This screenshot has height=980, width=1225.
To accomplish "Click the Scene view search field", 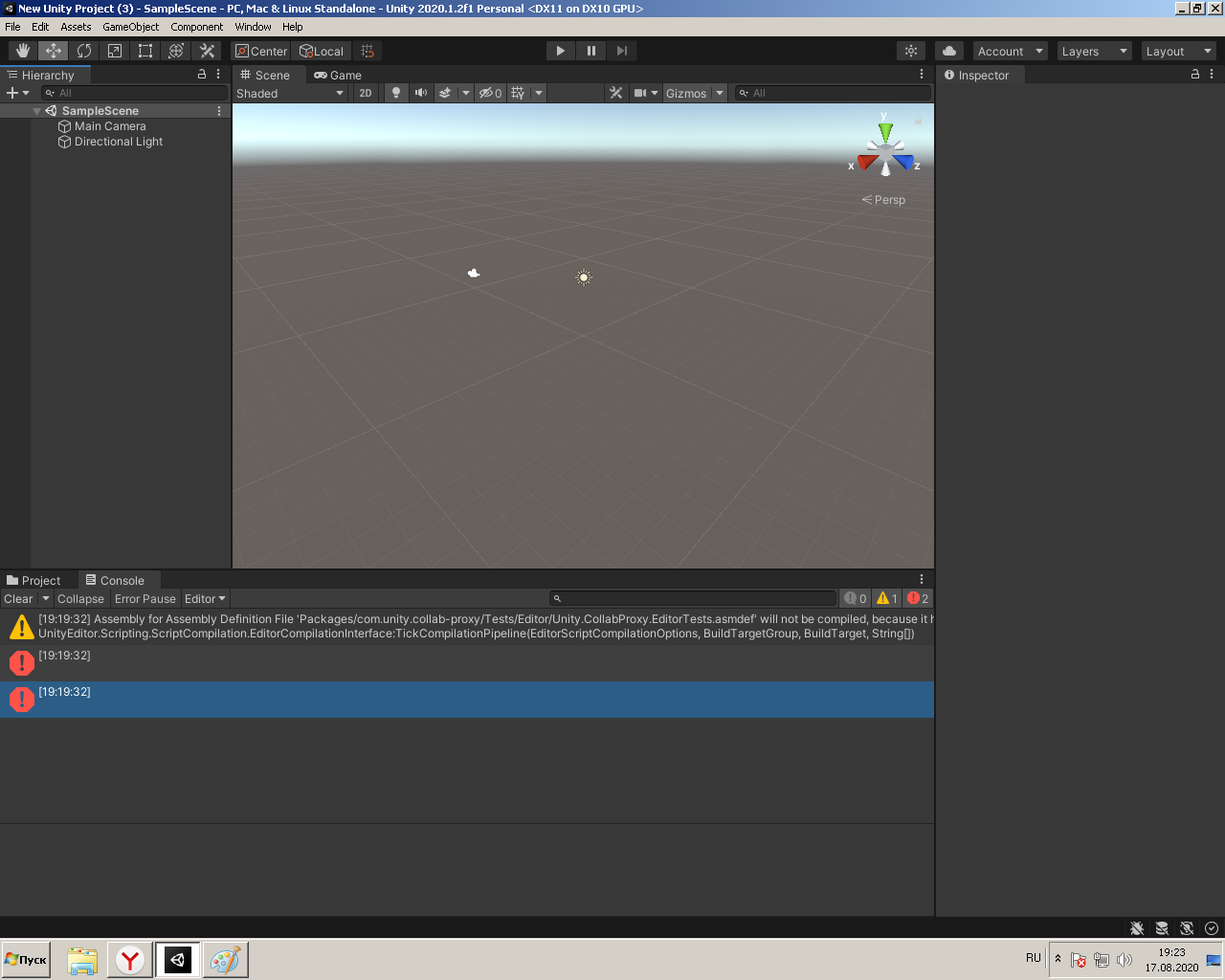I will (x=833, y=93).
